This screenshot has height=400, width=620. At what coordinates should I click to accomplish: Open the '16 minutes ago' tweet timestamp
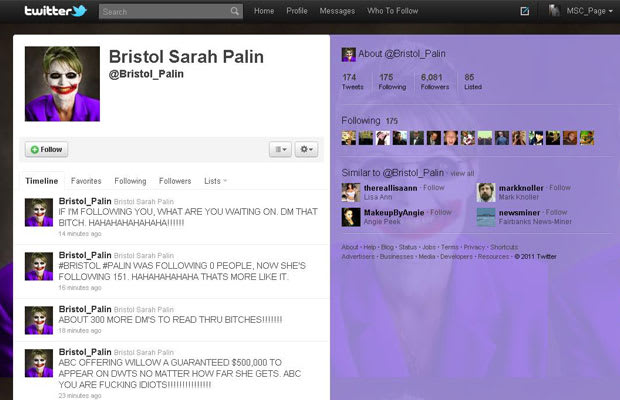(x=80, y=288)
